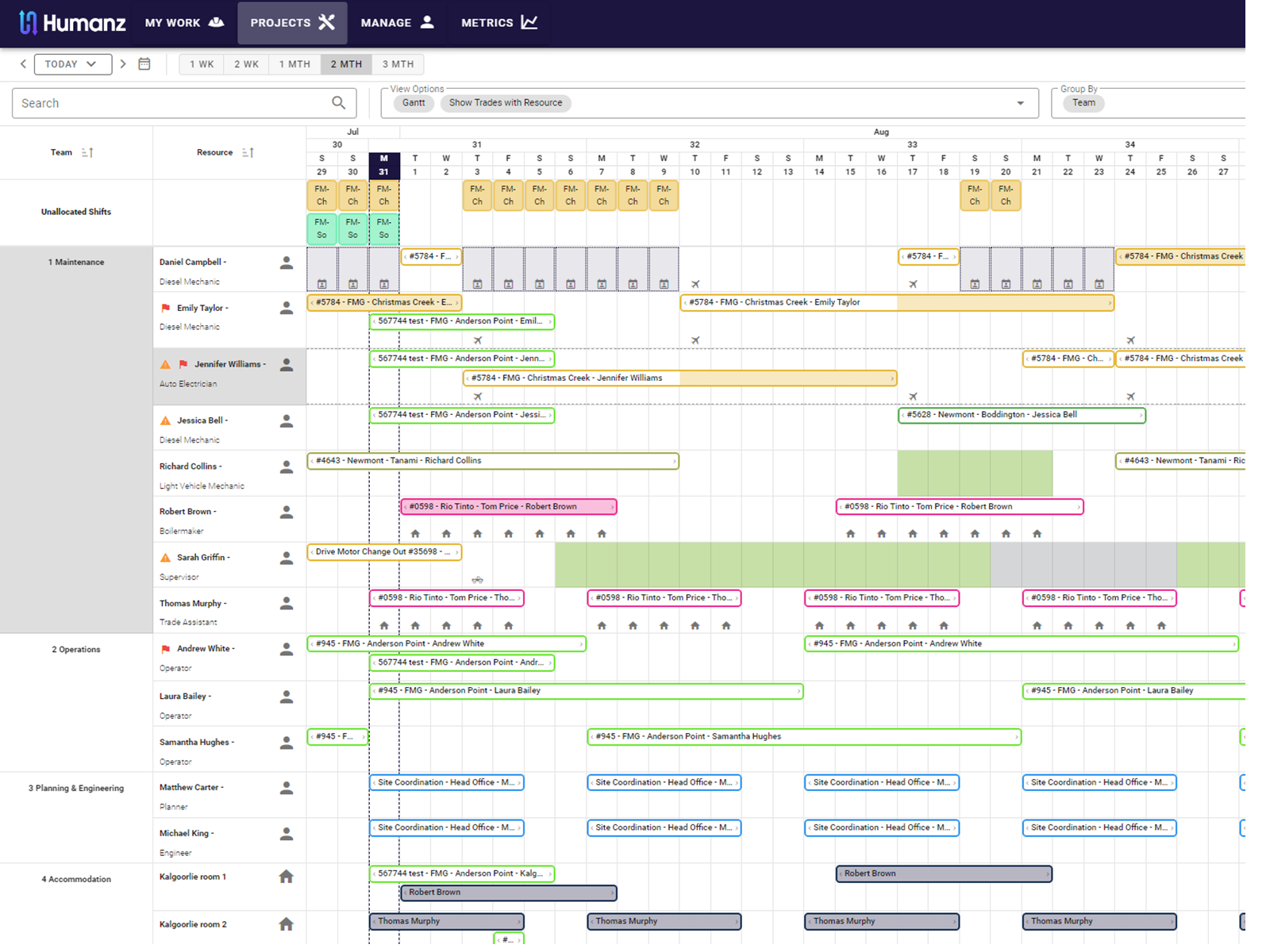Select the 2 WK range toggle
The image size is (1270, 952).
[246, 64]
